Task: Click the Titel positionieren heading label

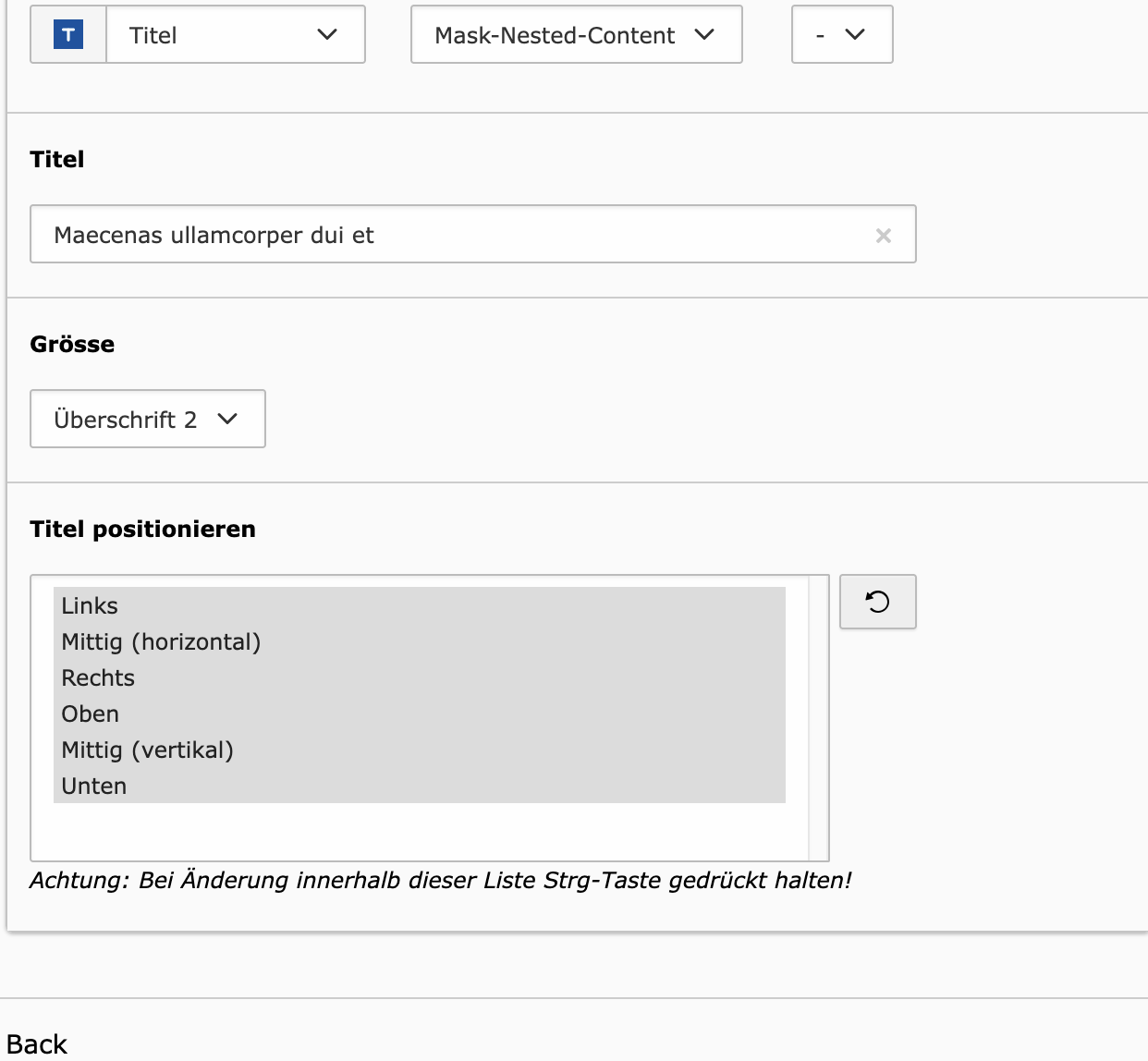Action: tap(142, 530)
